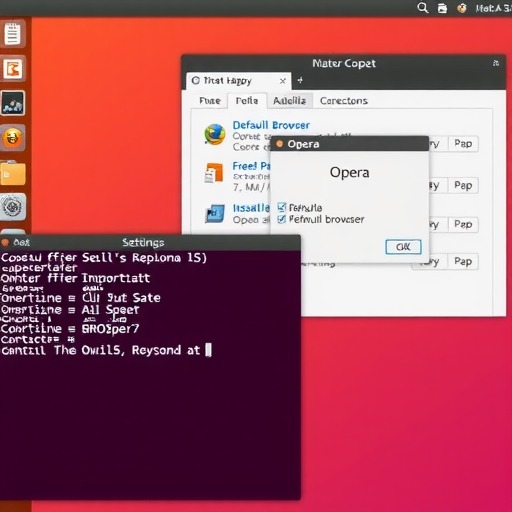Select the Ttat Happy browser tab
The height and width of the screenshot is (512, 512).
(238, 81)
